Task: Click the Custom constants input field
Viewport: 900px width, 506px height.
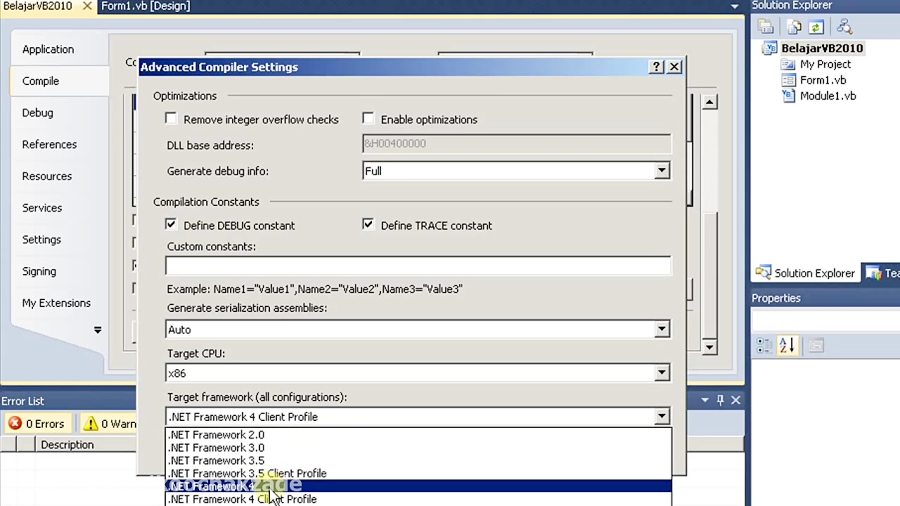Action: tap(418, 266)
